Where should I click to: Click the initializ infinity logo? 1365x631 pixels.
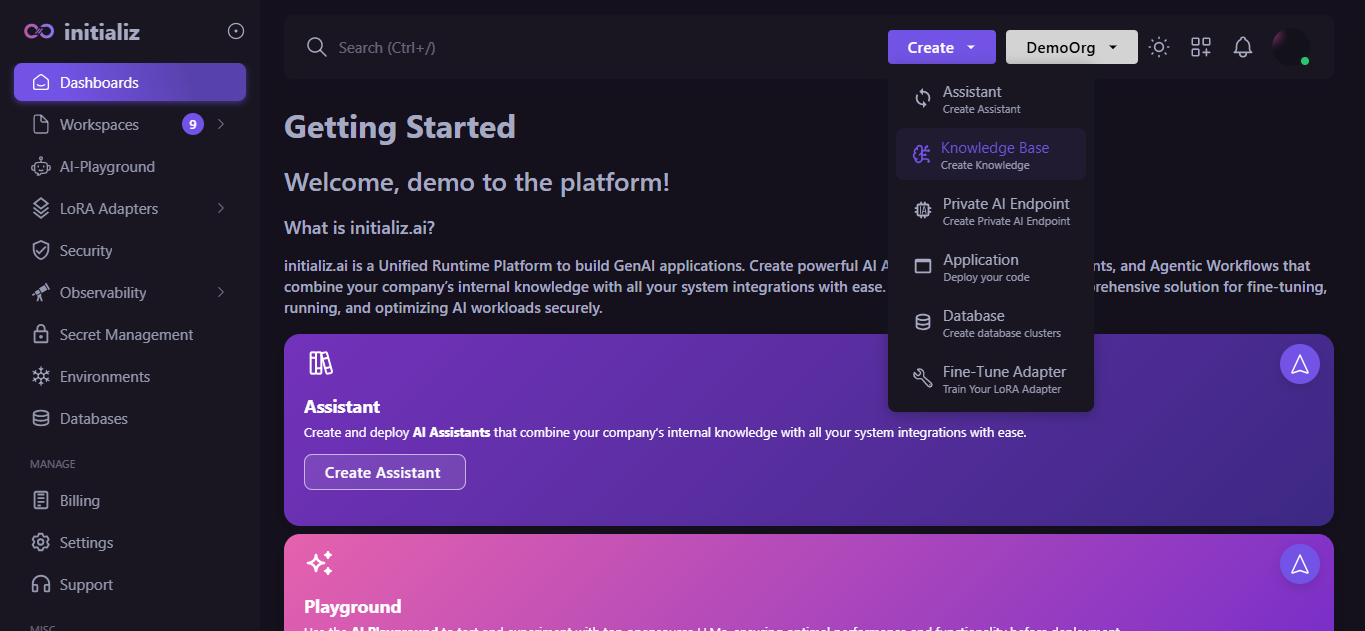point(40,31)
